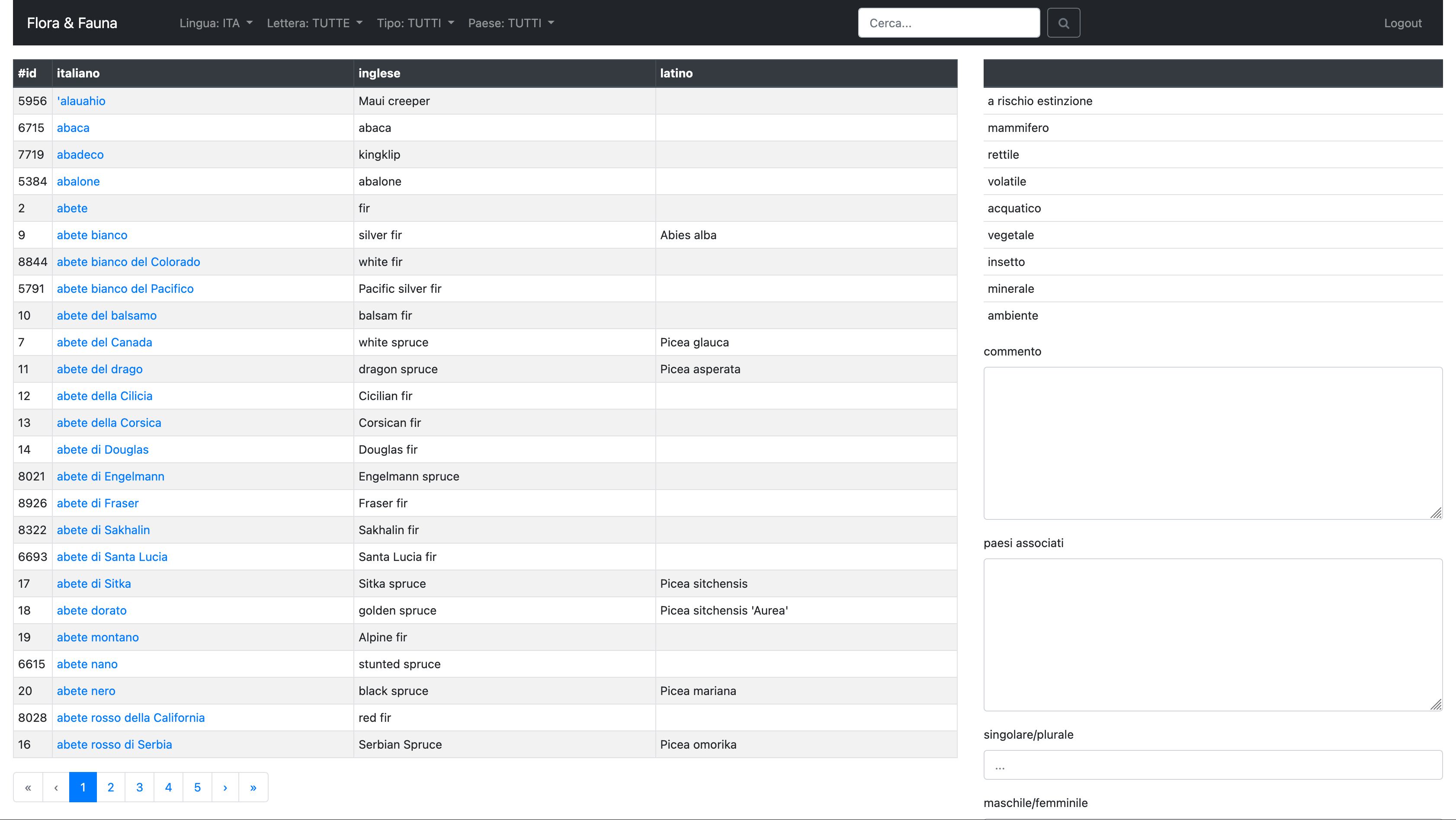The width and height of the screenshot is (1456, 820).
Task: Open the 'abete bianco' entry
Action: tap(92, 235)
